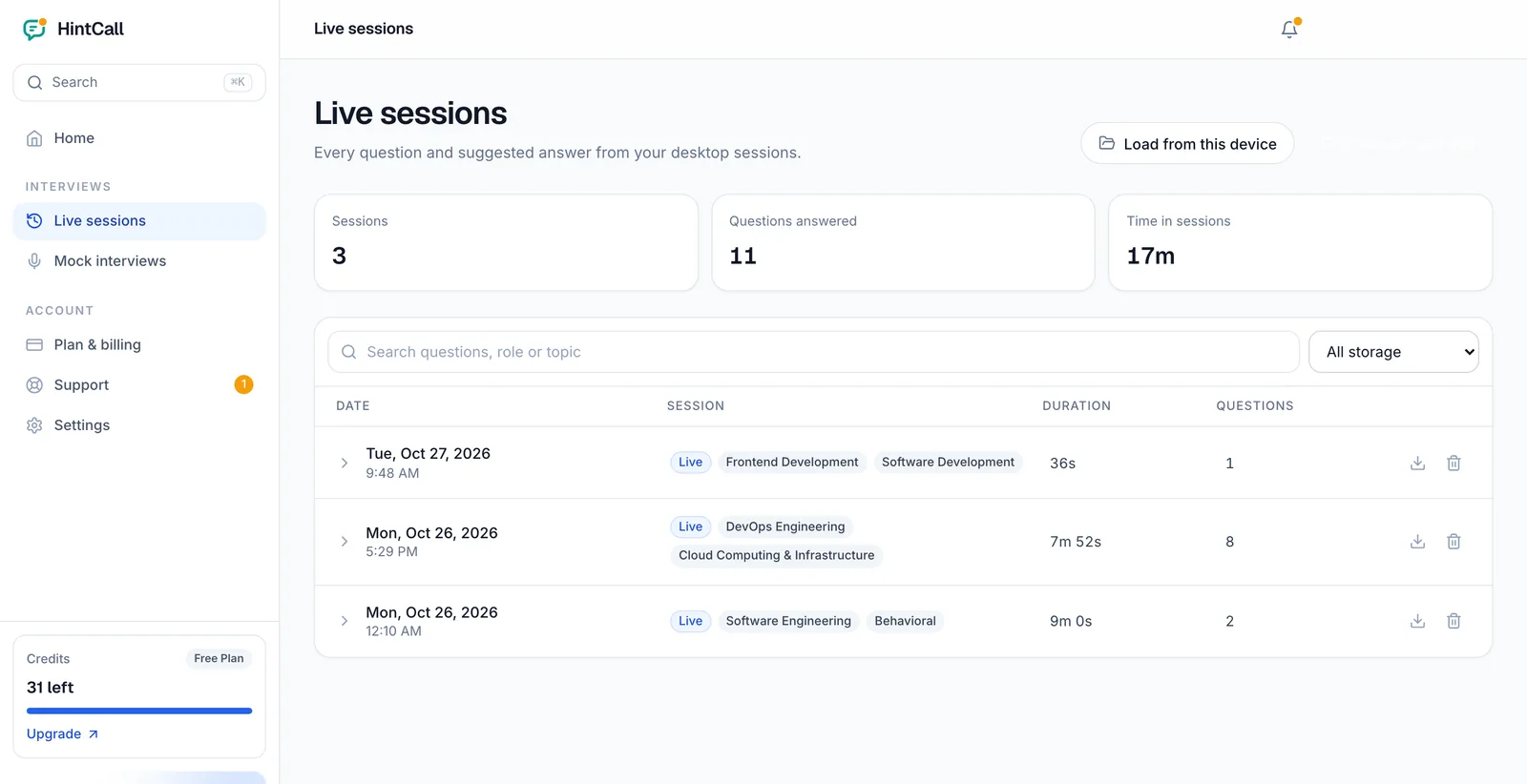Click the Support badge showing 1
This screenshot has width=1527, height=784.
[x=243, y=384]
